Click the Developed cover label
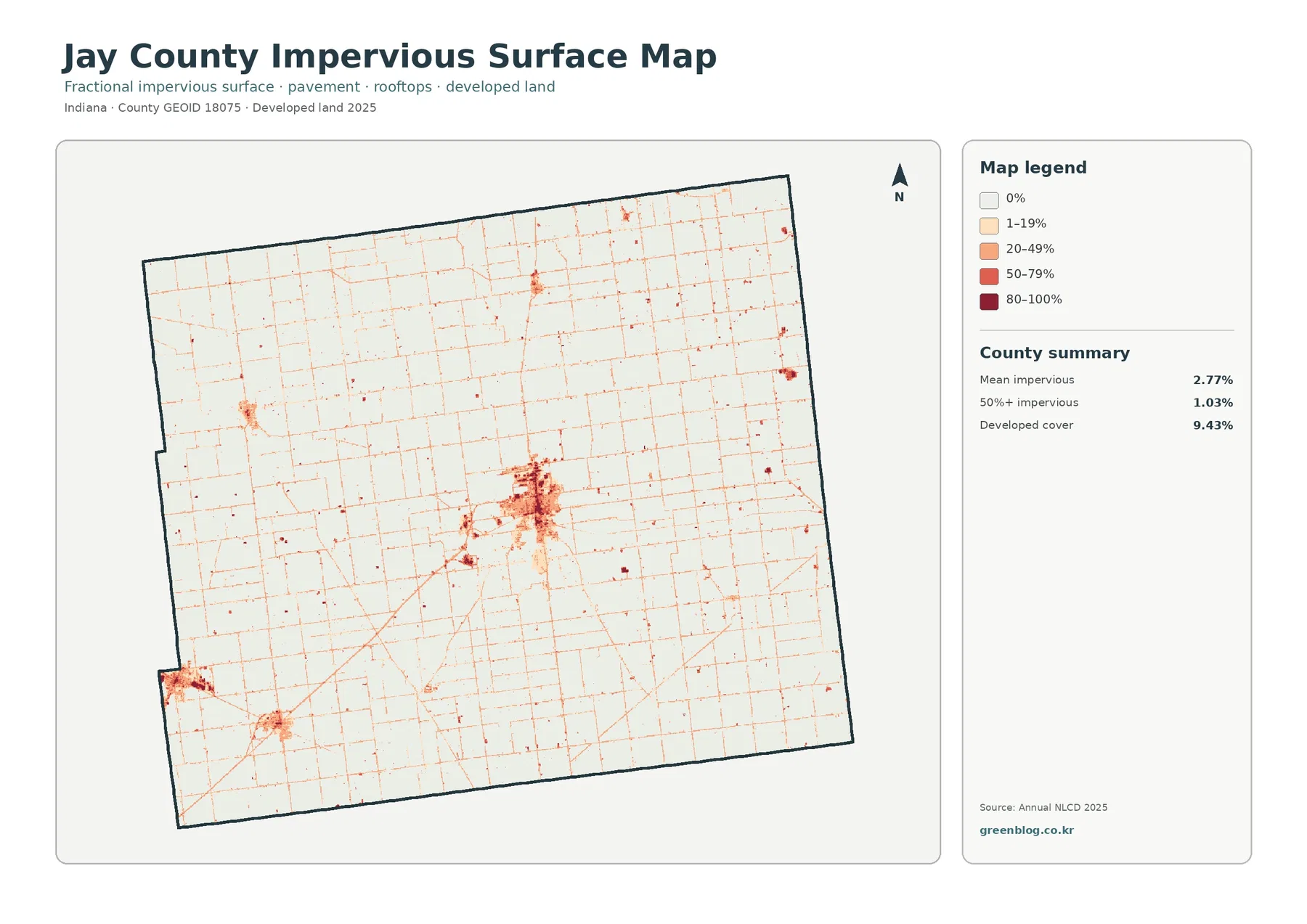The image size is (1307, 924). (x=1026, y=425)
